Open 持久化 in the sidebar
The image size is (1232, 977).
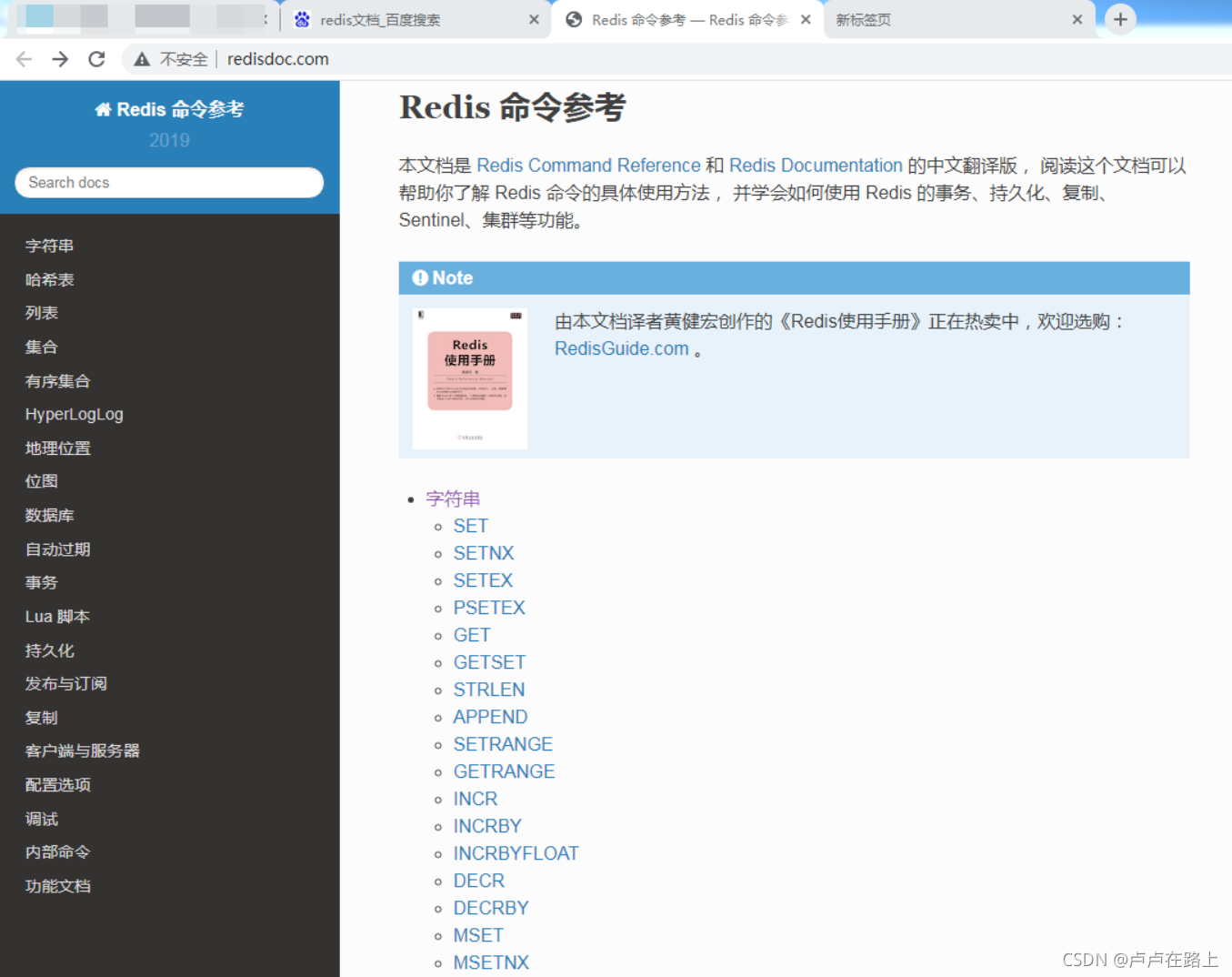[50, 650]
